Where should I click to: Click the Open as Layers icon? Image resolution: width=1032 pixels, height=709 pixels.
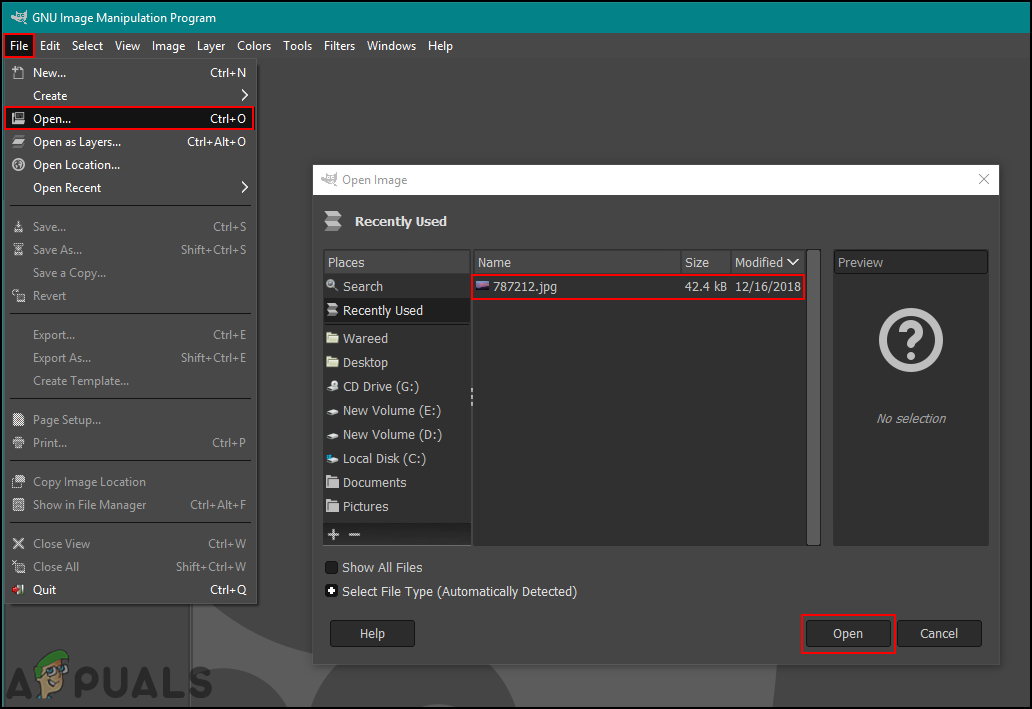pos(17,142)
